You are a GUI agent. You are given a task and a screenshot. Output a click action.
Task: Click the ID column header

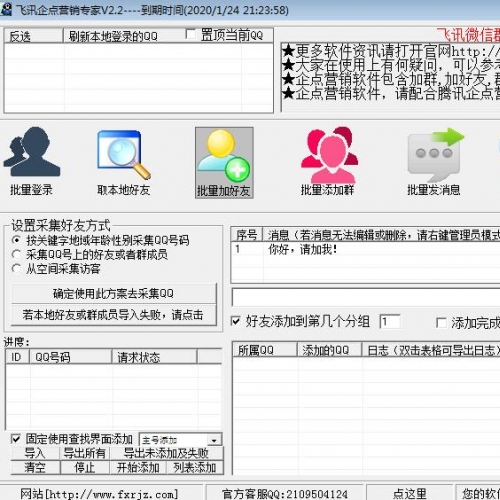tap(18, 357)
